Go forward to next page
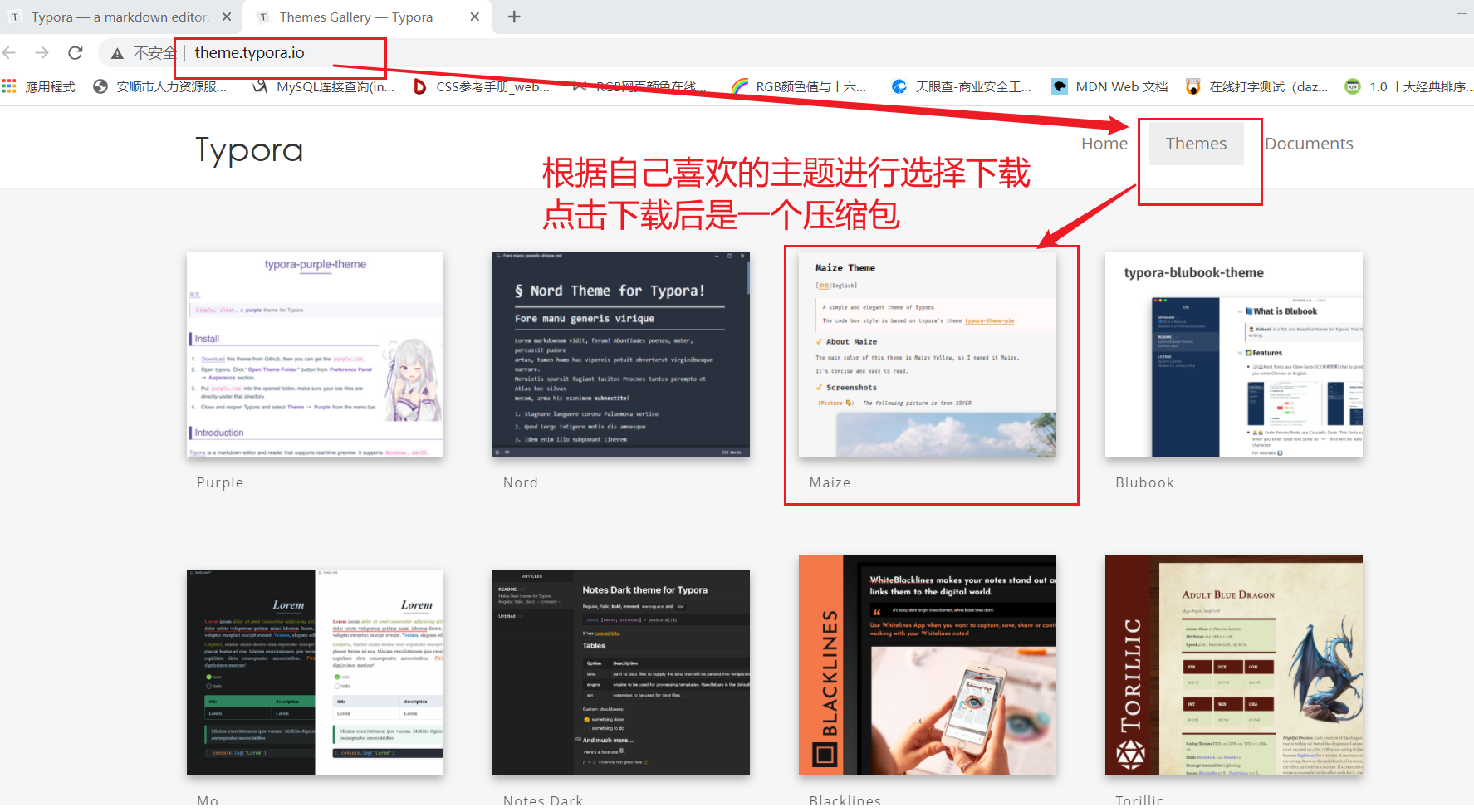Image resolution: width=1474 pixels, height=812 pixels. coord(42,53)
